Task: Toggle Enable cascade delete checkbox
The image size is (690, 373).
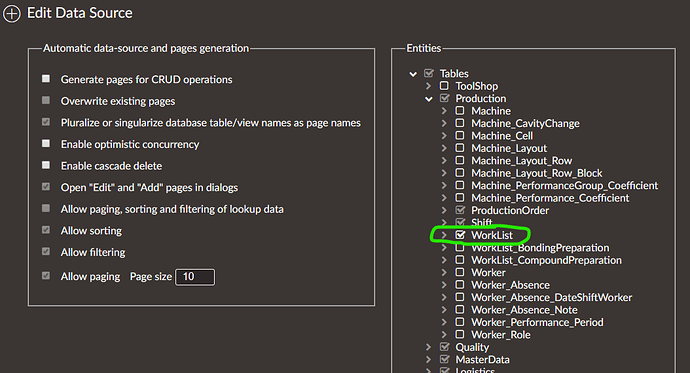Action: click(x=46, y=165)
